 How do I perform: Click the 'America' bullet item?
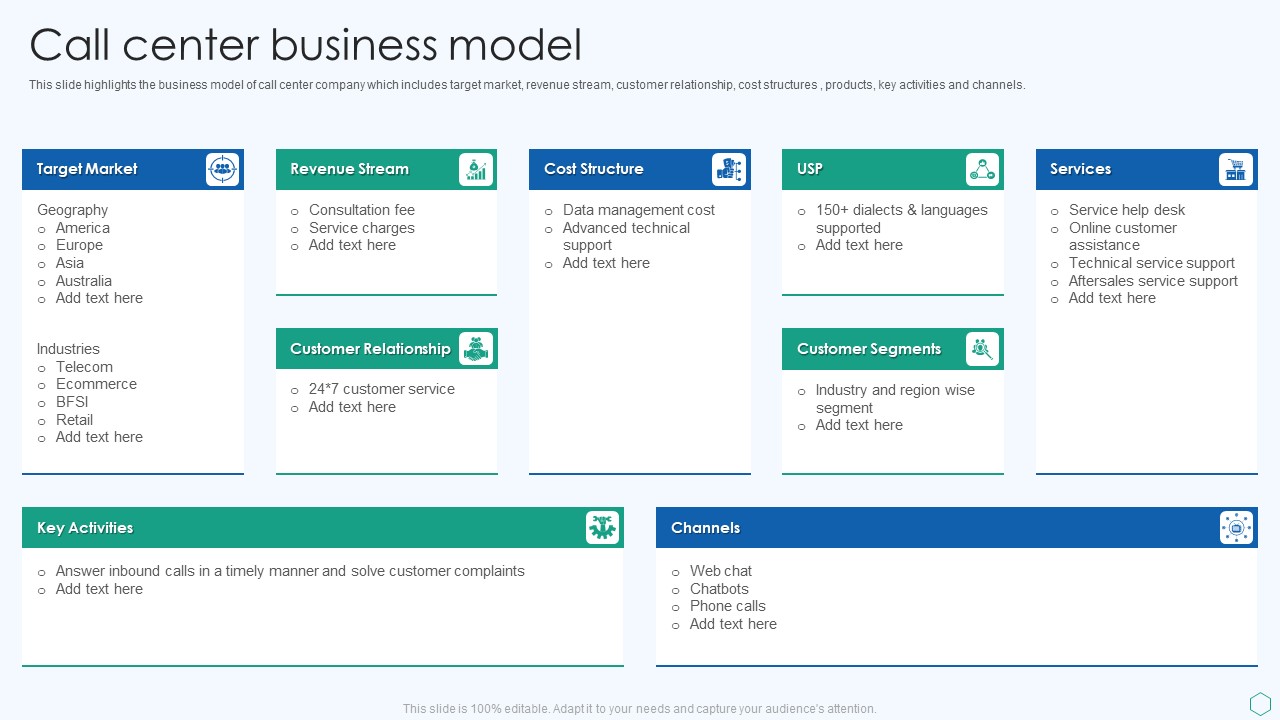click(x=83, y=228)
